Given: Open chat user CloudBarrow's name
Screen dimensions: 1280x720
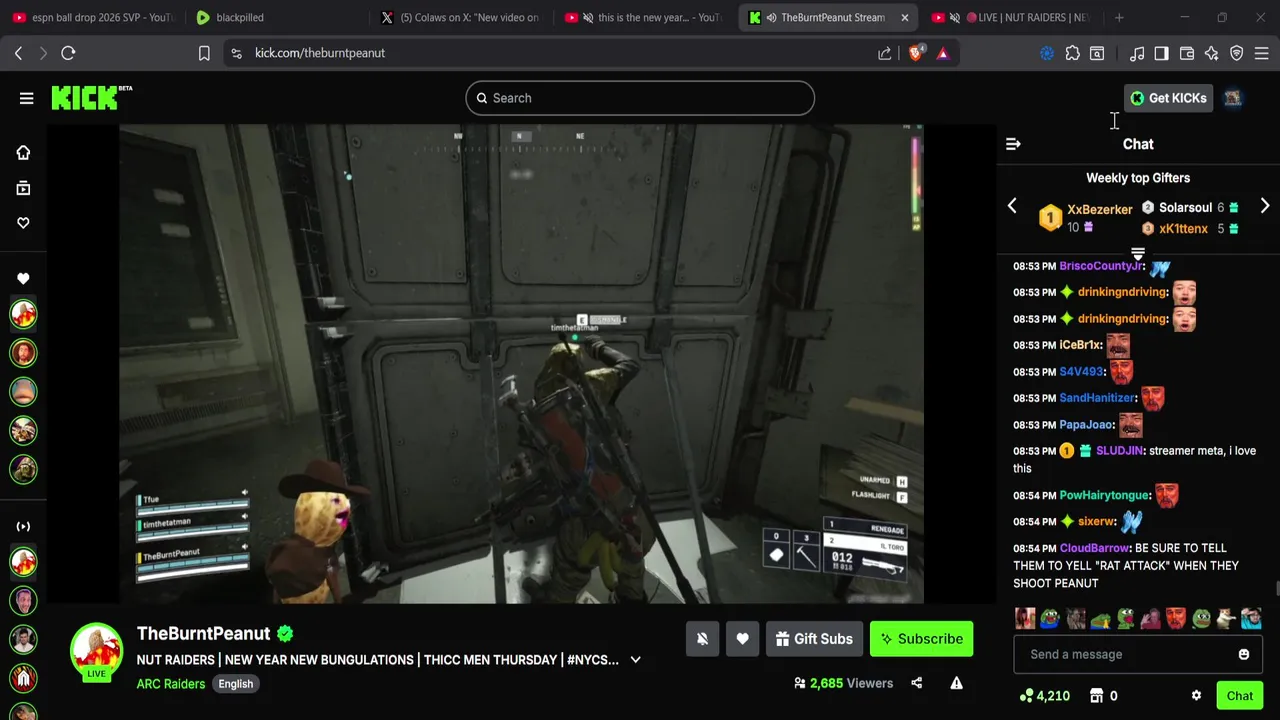Looking at the screenshot, I should (1094, 548).
